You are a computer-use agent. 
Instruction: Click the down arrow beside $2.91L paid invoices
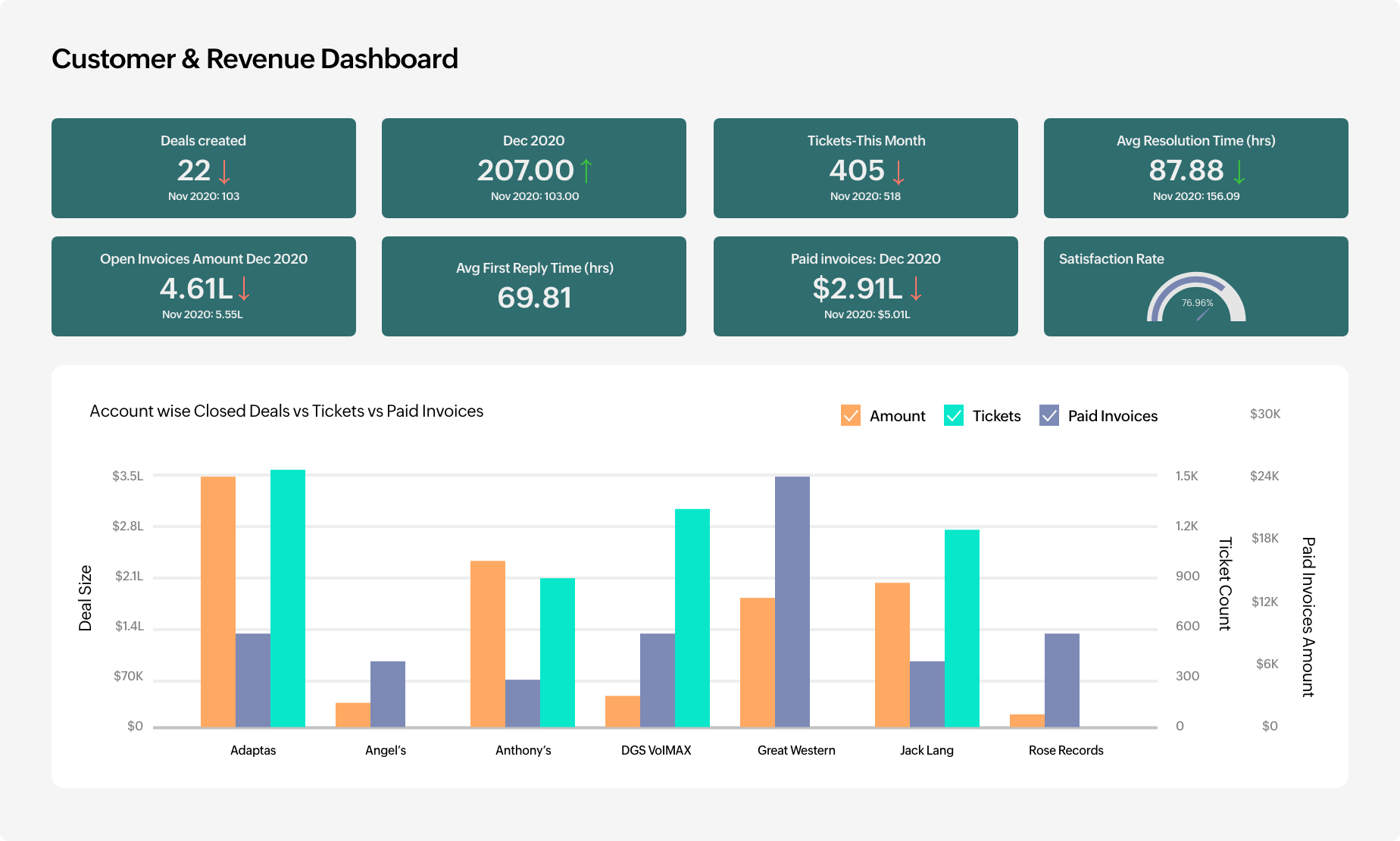[x=916, y=289]
